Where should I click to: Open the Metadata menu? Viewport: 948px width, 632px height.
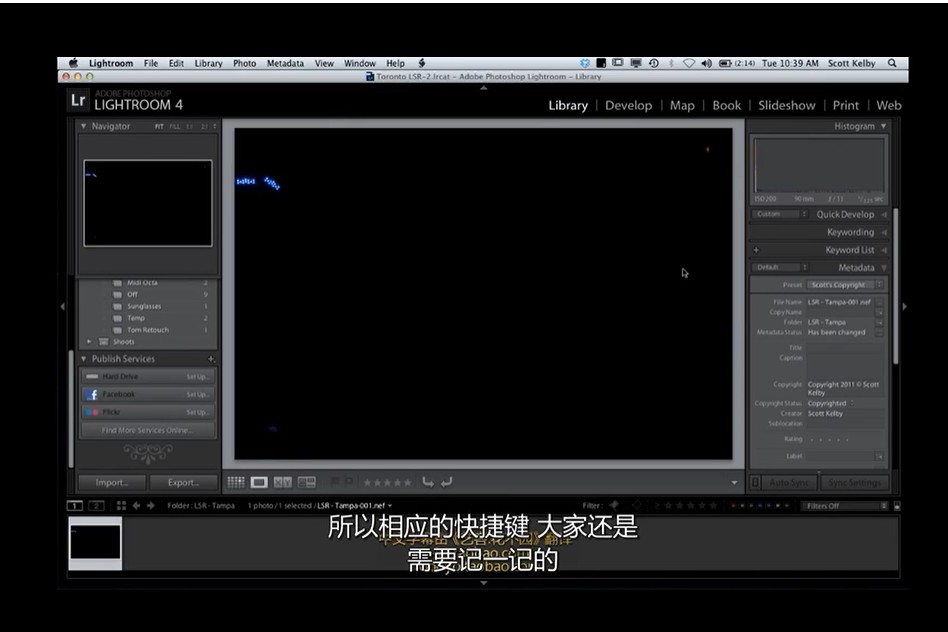tap(285, 62)
